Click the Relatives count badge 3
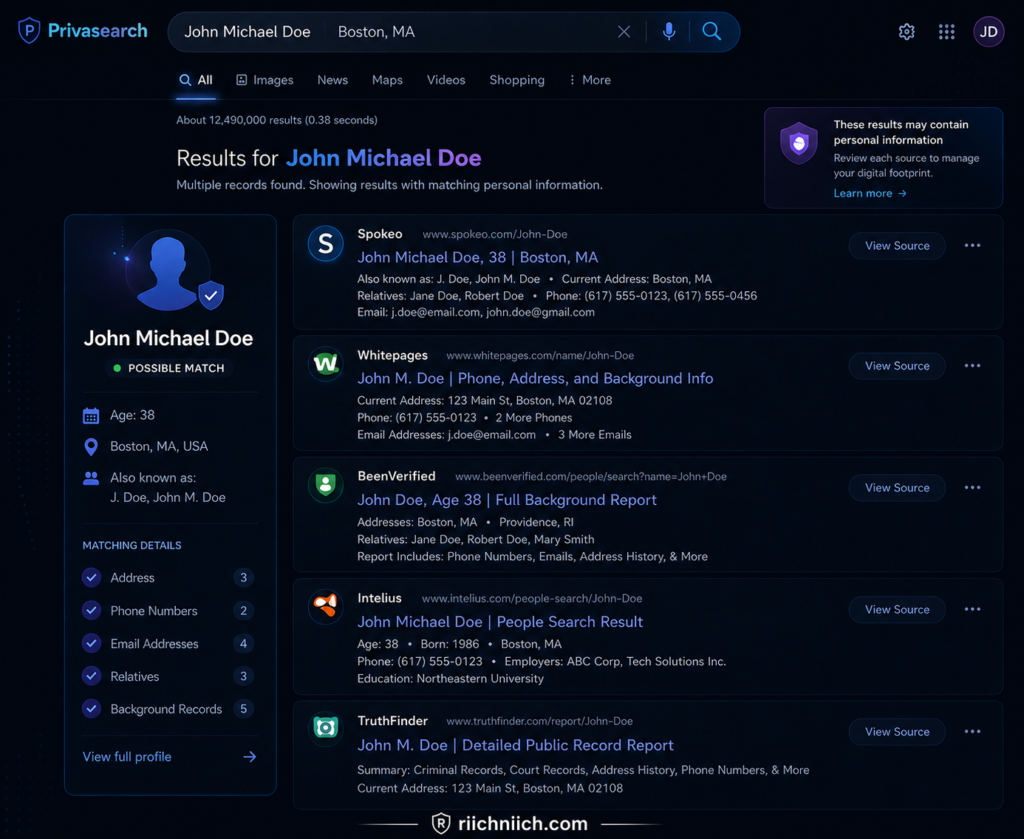The height and width of the screenshot is (839, 1024). pos(244,676)
